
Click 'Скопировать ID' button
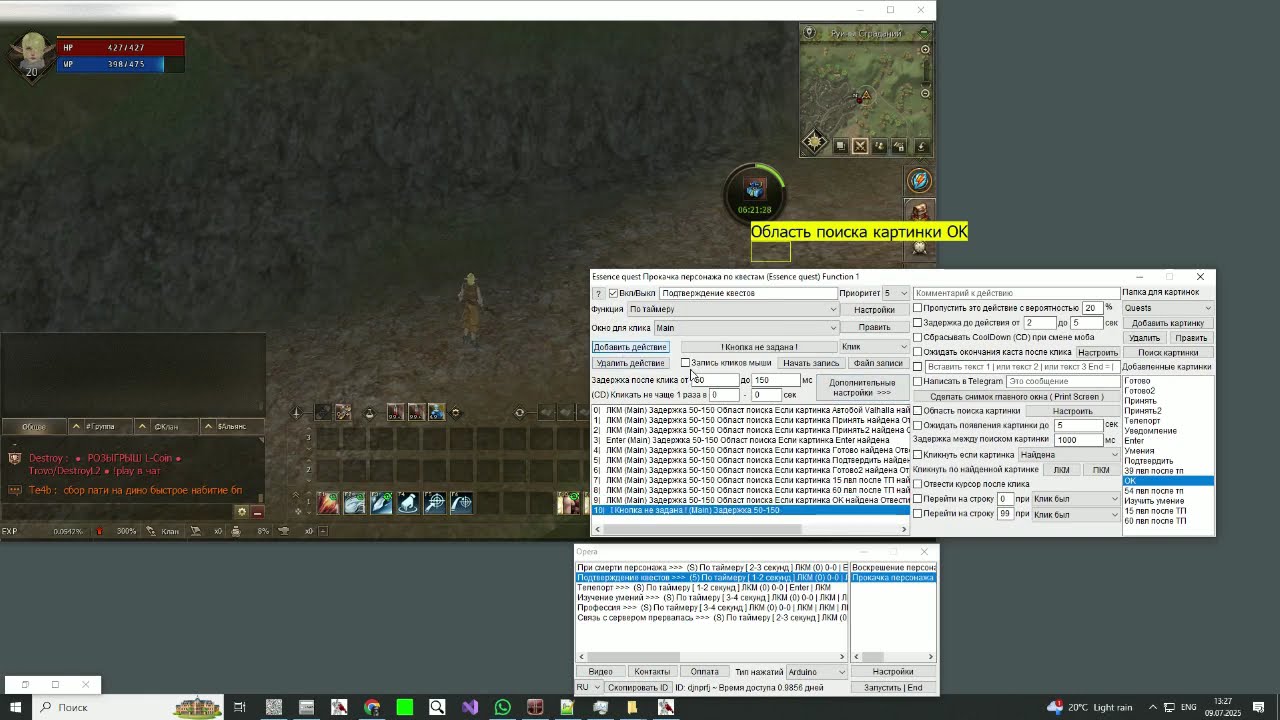(x=638, y=687)
